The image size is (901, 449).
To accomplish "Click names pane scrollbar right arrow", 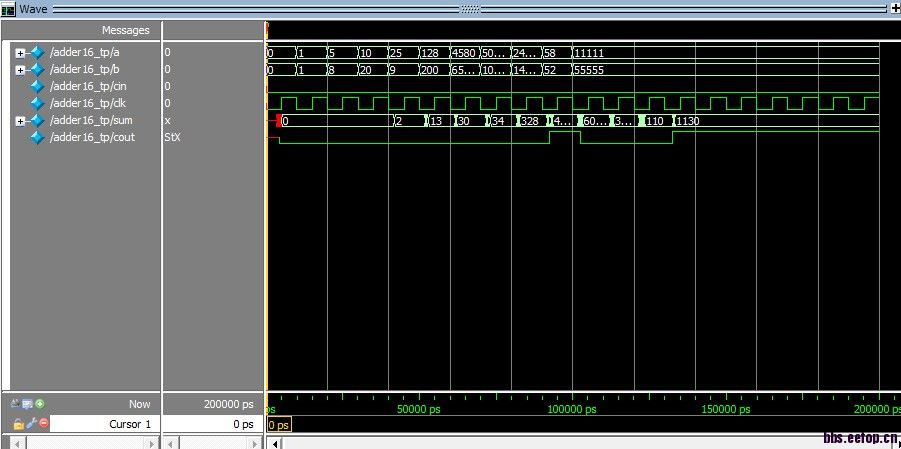I will pyautogui.click(x=153, y=444).
